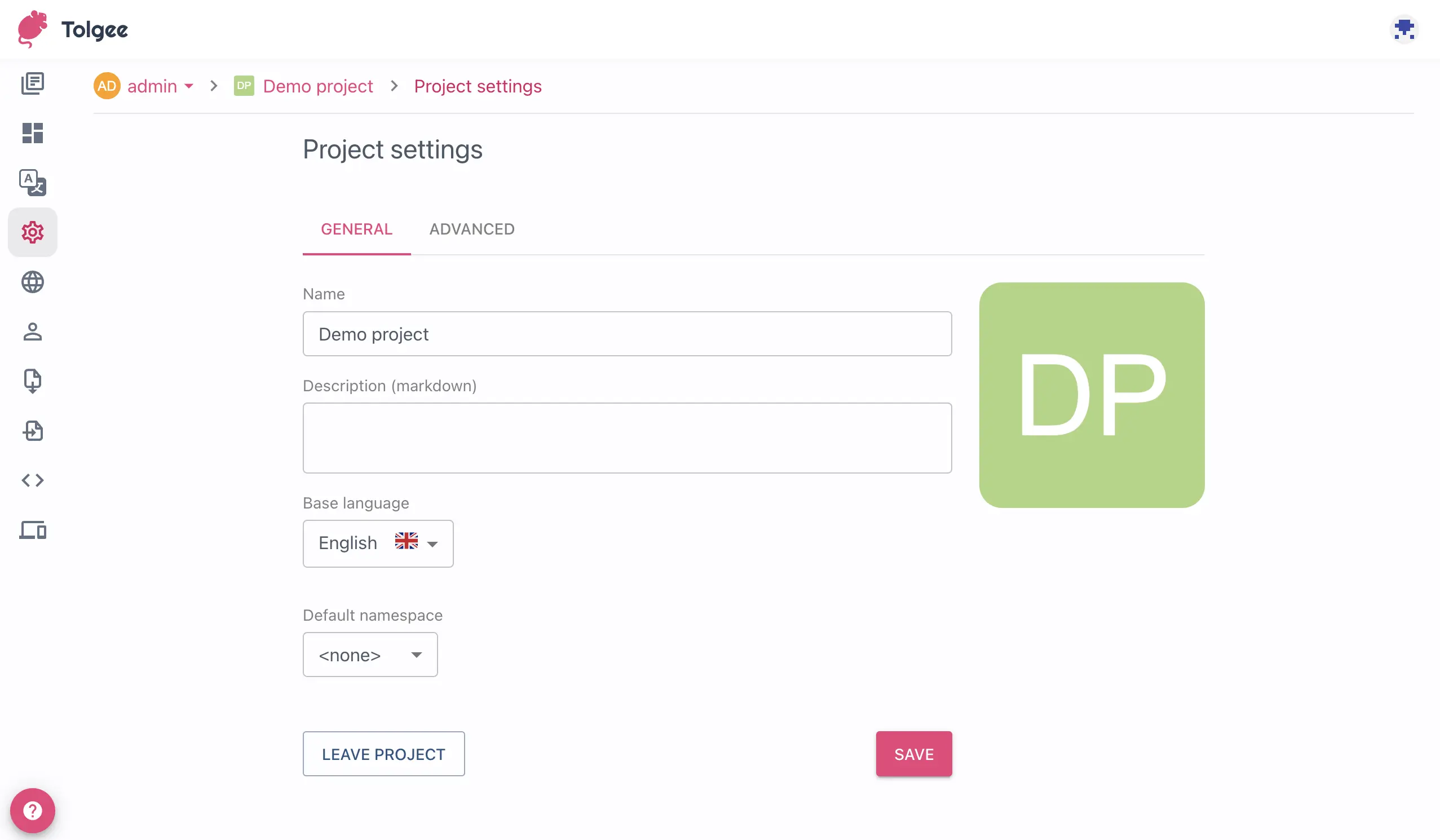Switch to the Advanced tab
Screen dimensions: 1440x840
pos(471,229)
